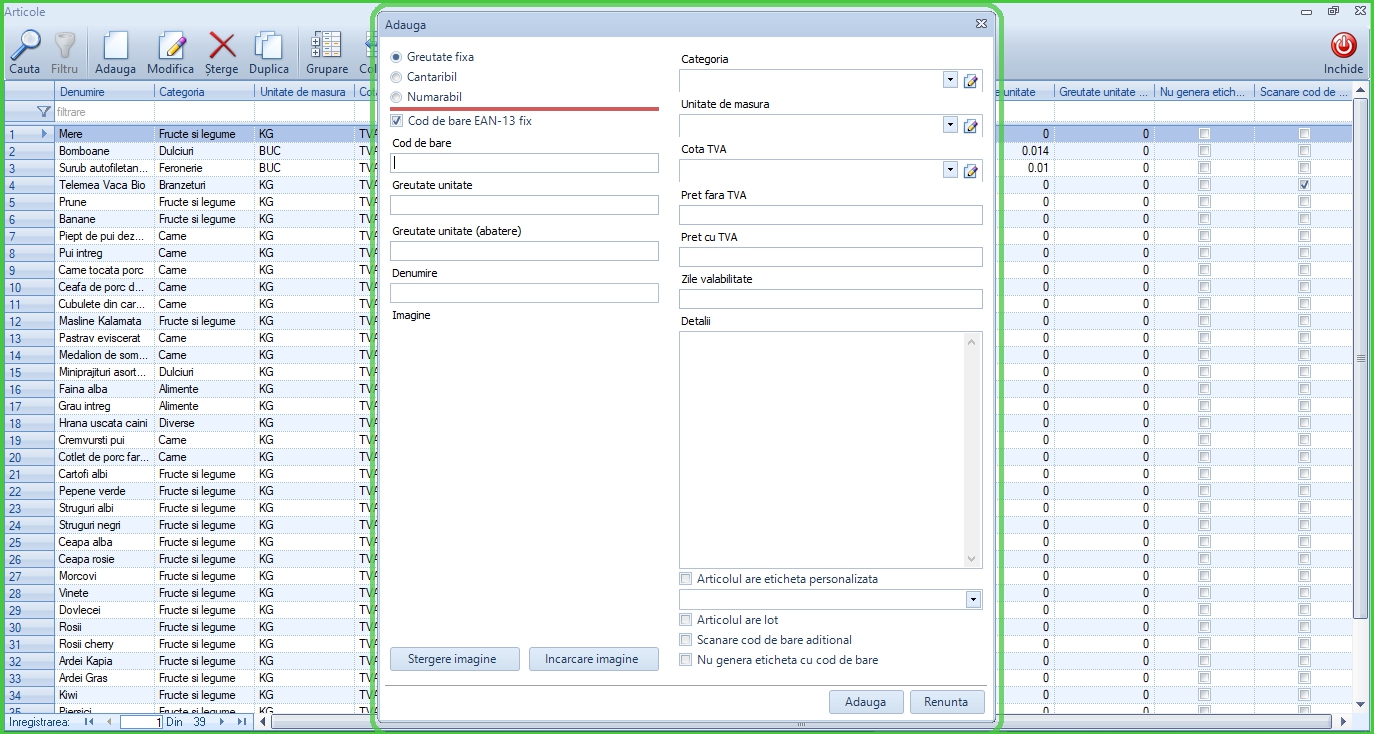Open the Filtru filter tool
Screen dimensions: 1374x734
tap(65, 50)
